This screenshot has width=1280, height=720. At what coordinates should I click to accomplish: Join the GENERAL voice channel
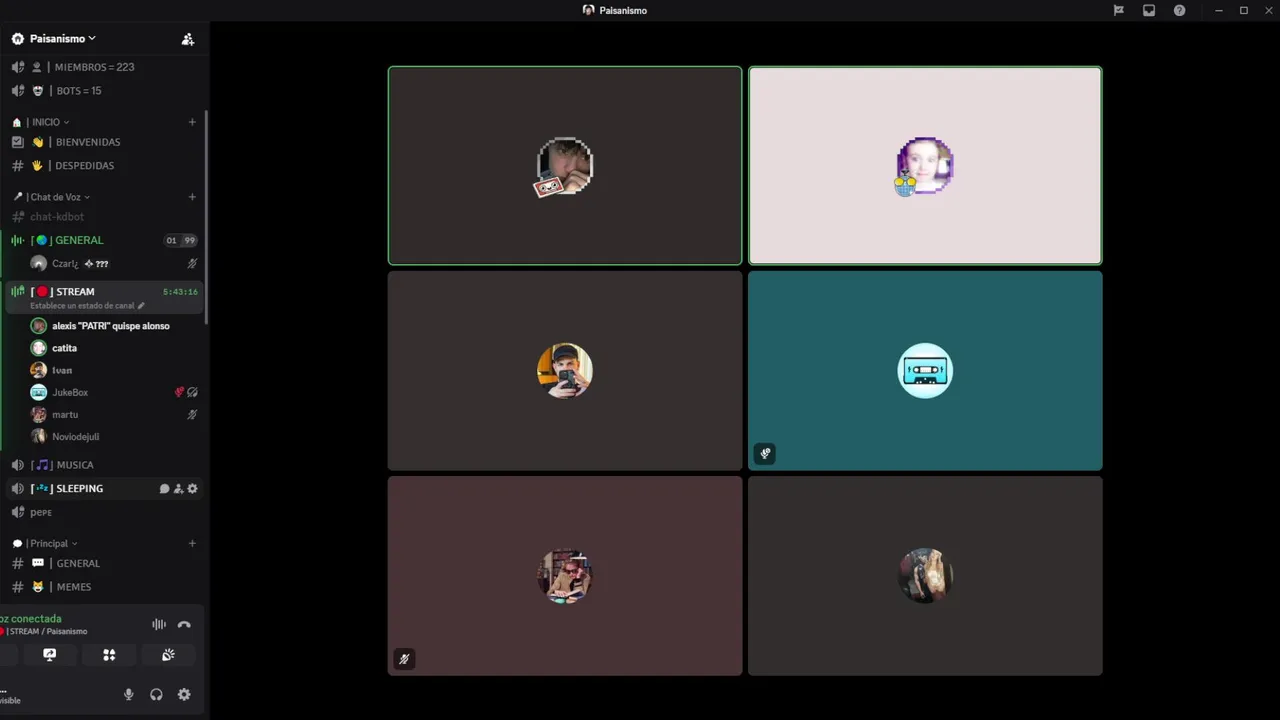pos(79,240)
